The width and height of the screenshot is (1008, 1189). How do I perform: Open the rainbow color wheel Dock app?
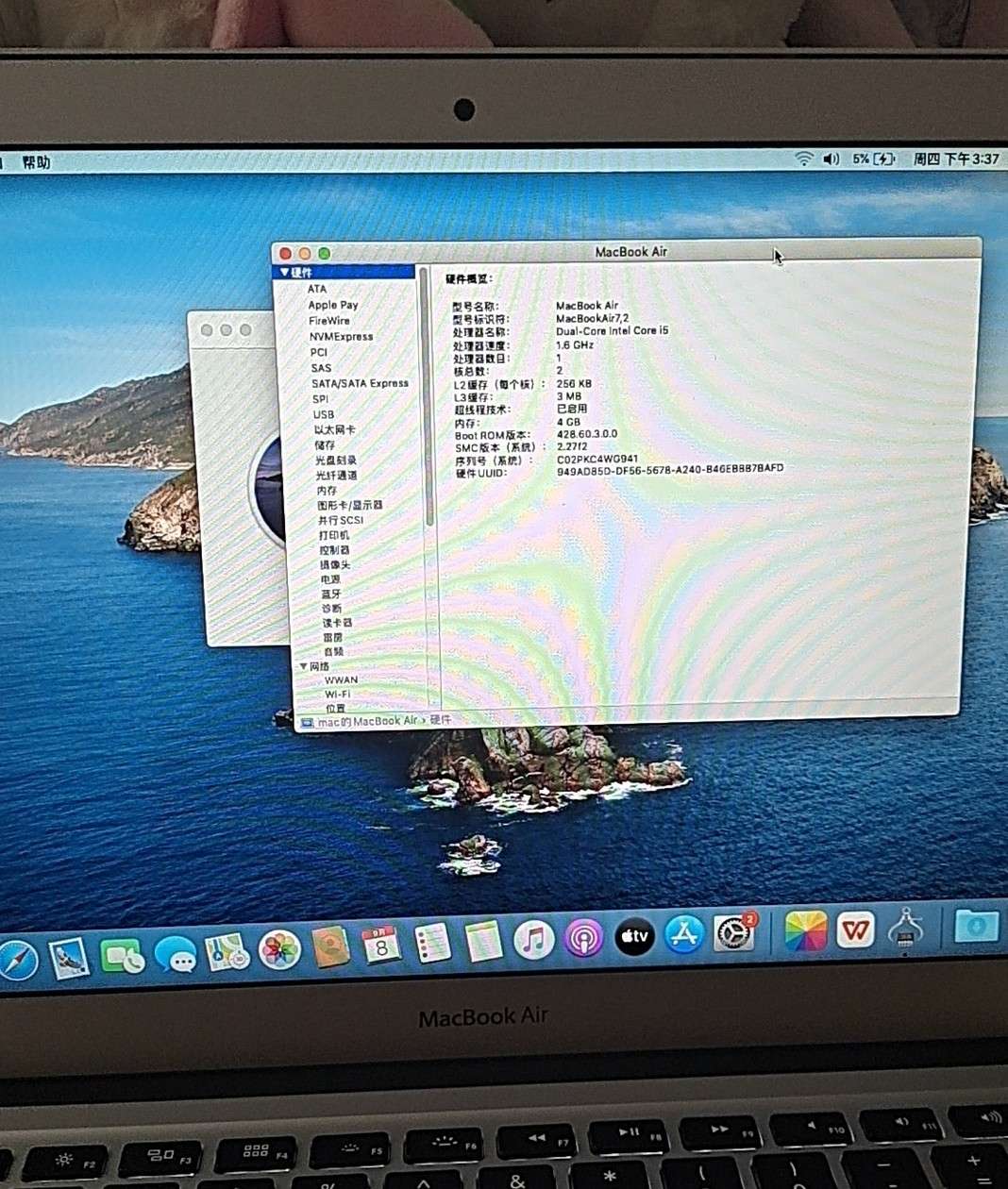pos(805,931)
